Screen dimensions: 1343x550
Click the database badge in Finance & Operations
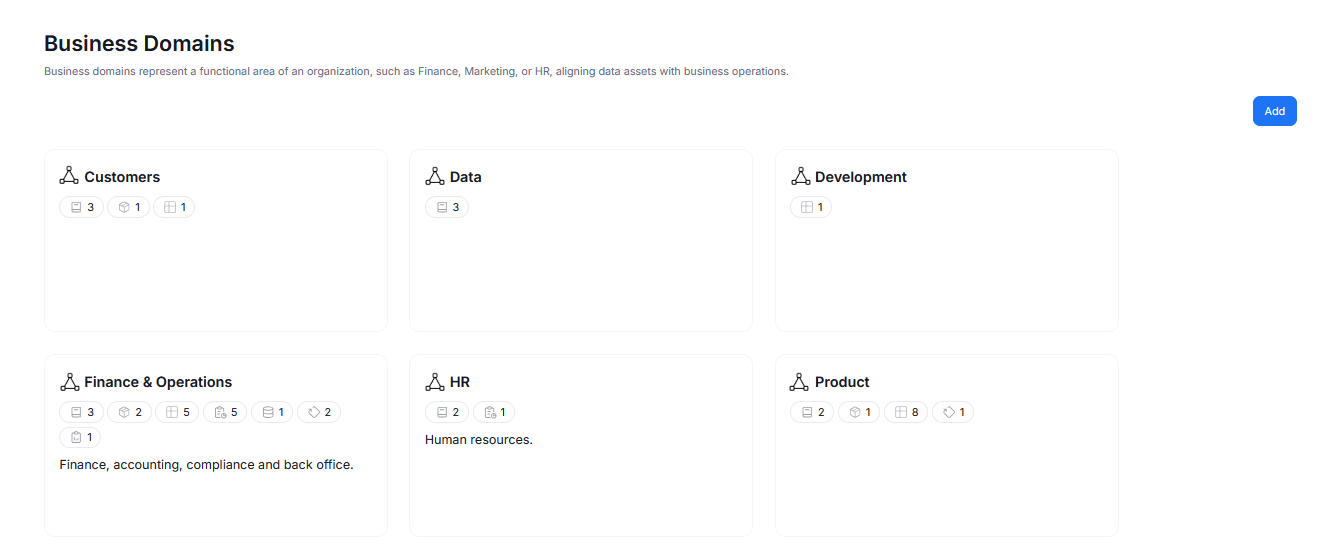(272, 412)
